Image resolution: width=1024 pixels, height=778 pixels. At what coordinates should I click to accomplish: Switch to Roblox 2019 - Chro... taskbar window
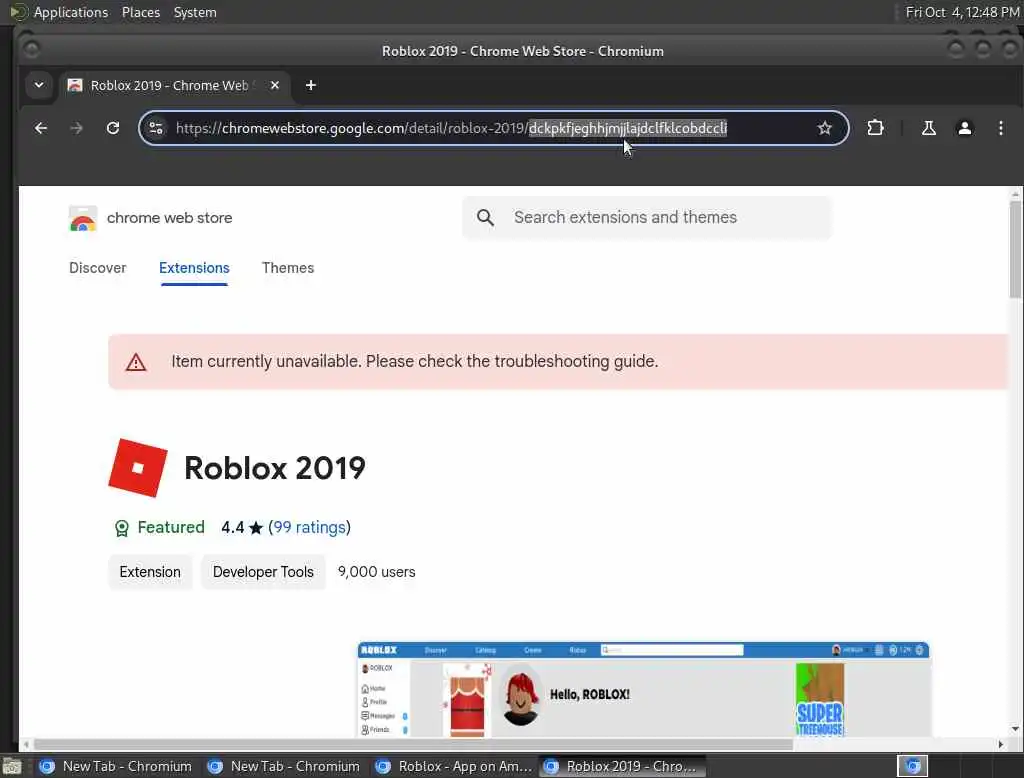click(622, 766)
